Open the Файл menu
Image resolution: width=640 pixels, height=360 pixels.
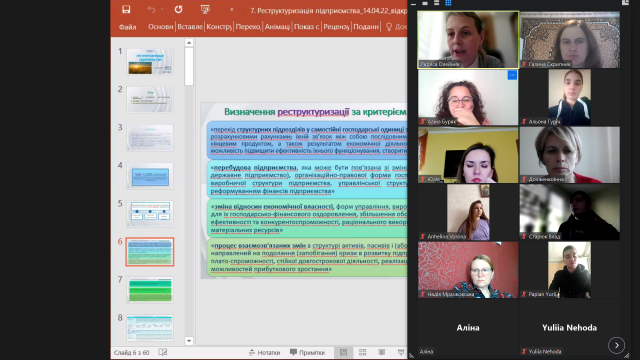[x=127, y=27]
